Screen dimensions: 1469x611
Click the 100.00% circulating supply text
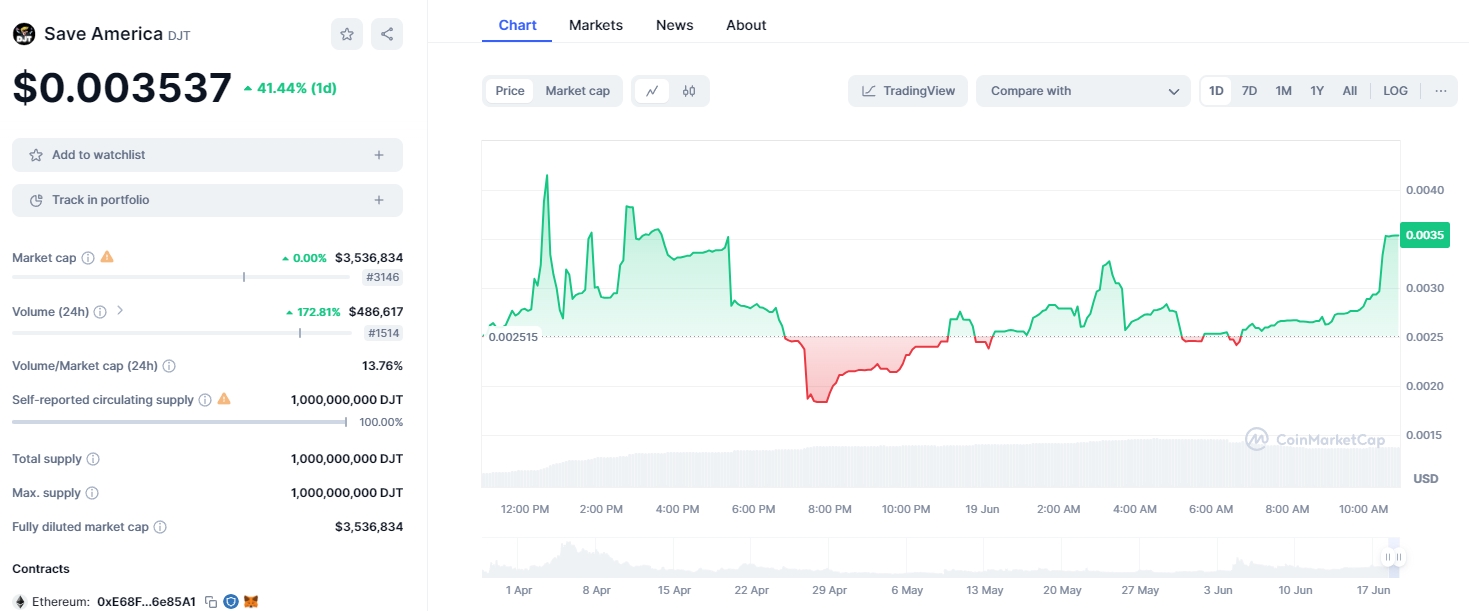(381, 422)
